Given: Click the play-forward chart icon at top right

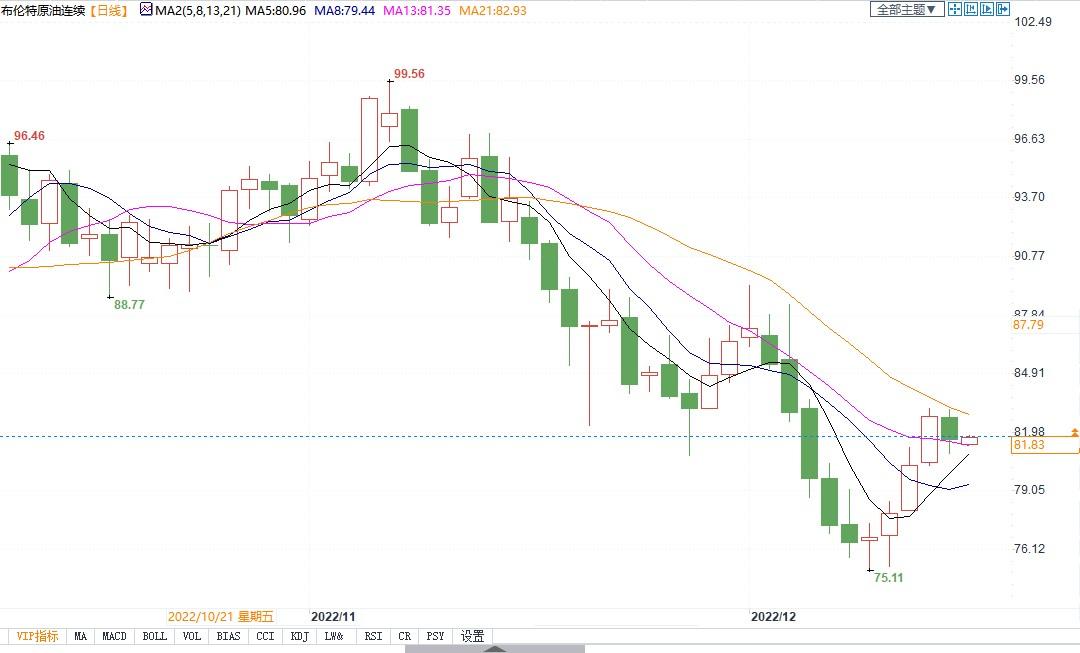Looking at the screenshot, I should 987,10.
